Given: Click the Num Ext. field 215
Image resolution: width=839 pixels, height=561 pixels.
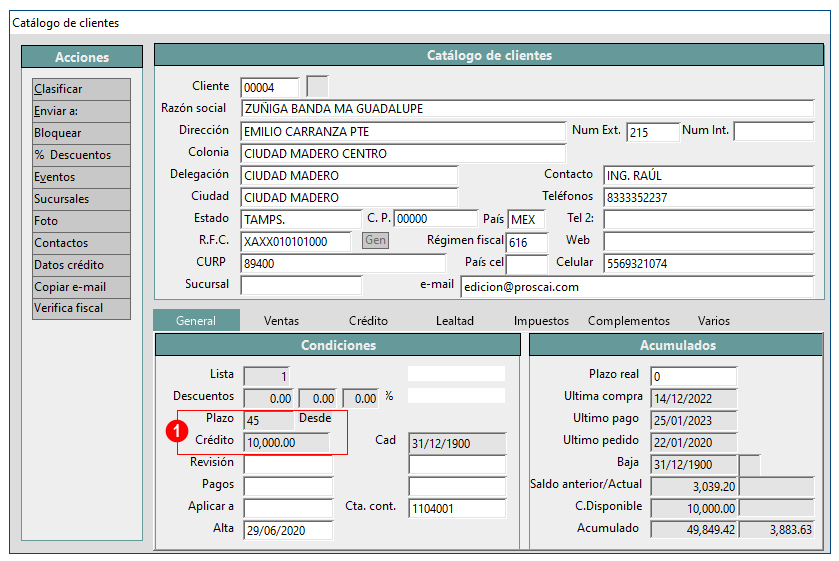Looking at the screenshot, I should click(653, 132).
